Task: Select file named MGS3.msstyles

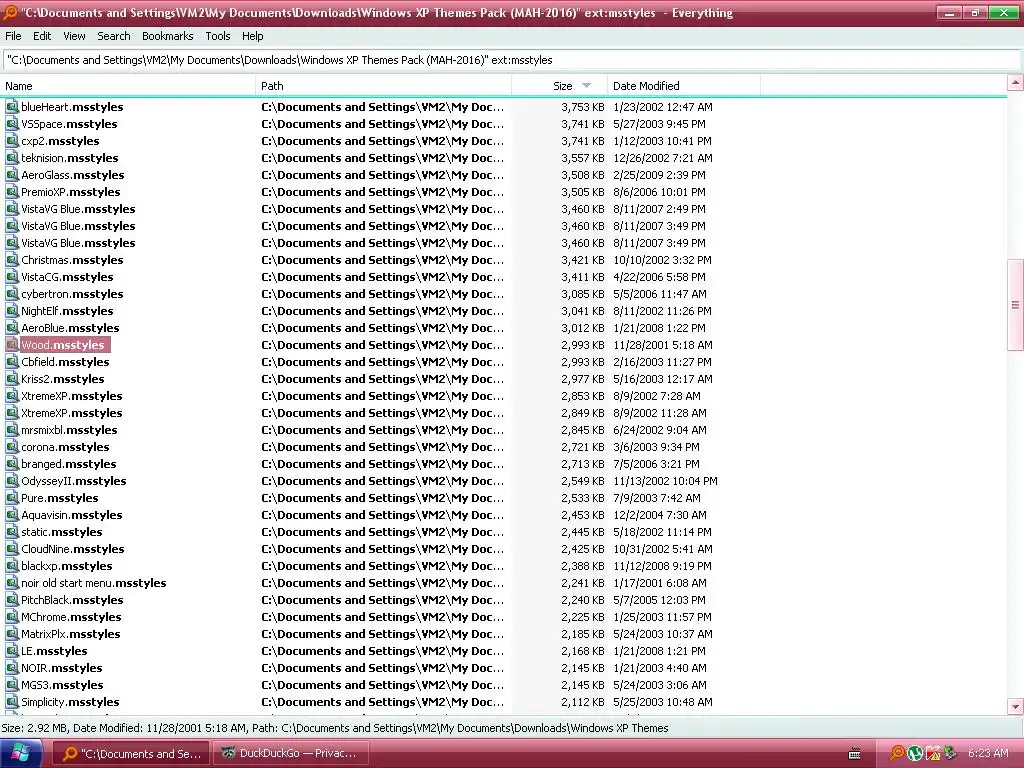Action: [x=62, y=684]
